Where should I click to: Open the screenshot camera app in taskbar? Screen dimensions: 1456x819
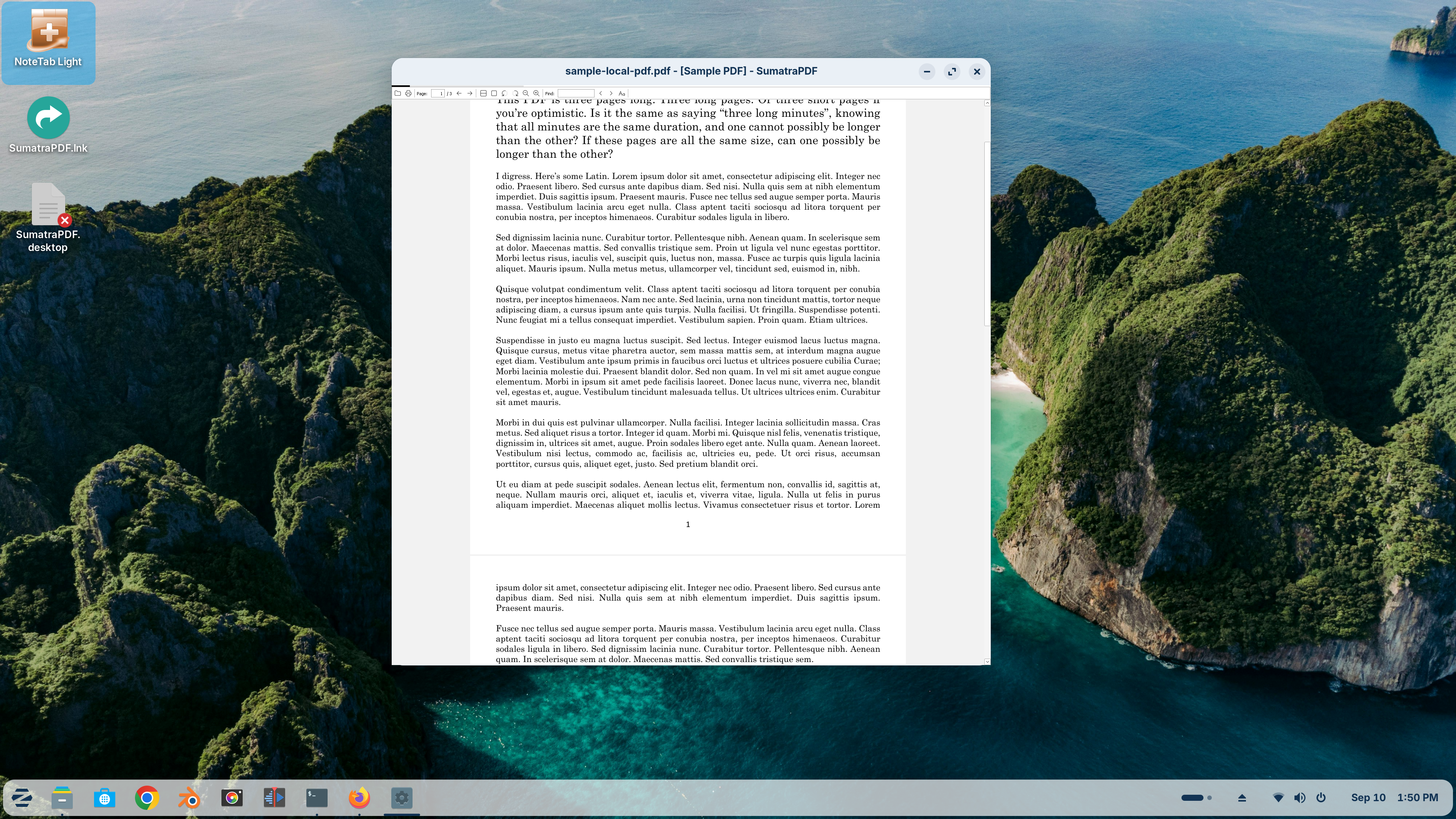click(232, 797)
